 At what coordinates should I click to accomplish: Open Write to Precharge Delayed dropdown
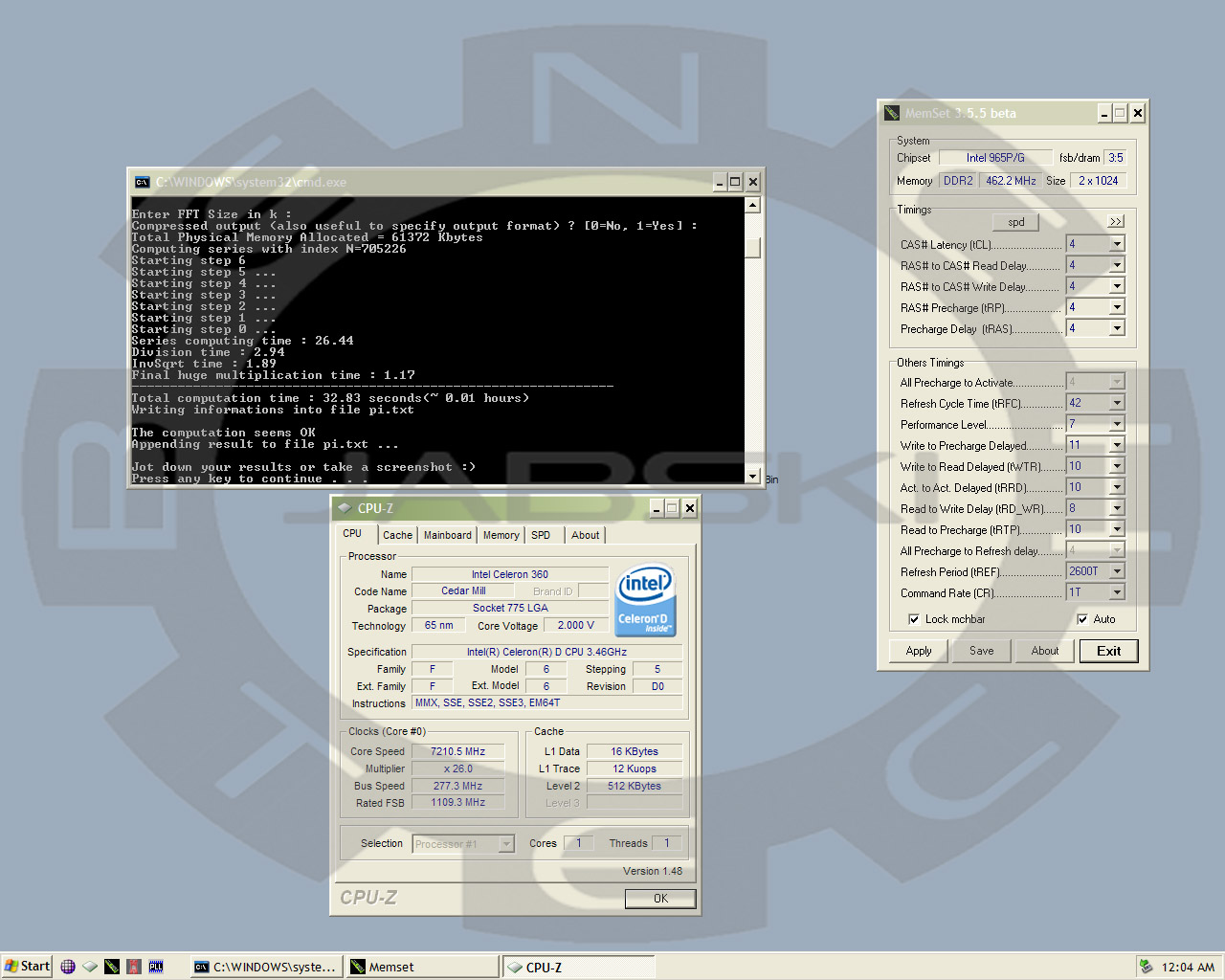coord(1117,445)
